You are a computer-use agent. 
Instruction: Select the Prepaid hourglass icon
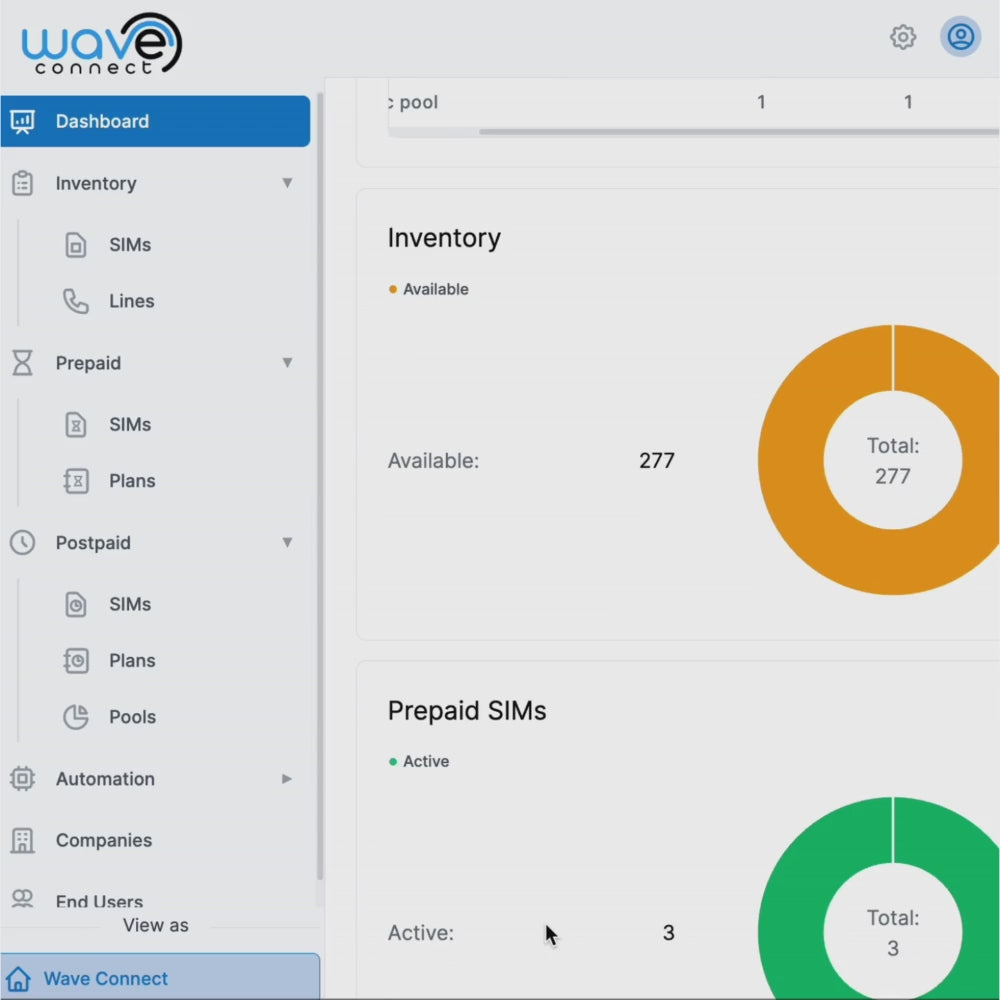pyautogui.click(x=21, y=363)
